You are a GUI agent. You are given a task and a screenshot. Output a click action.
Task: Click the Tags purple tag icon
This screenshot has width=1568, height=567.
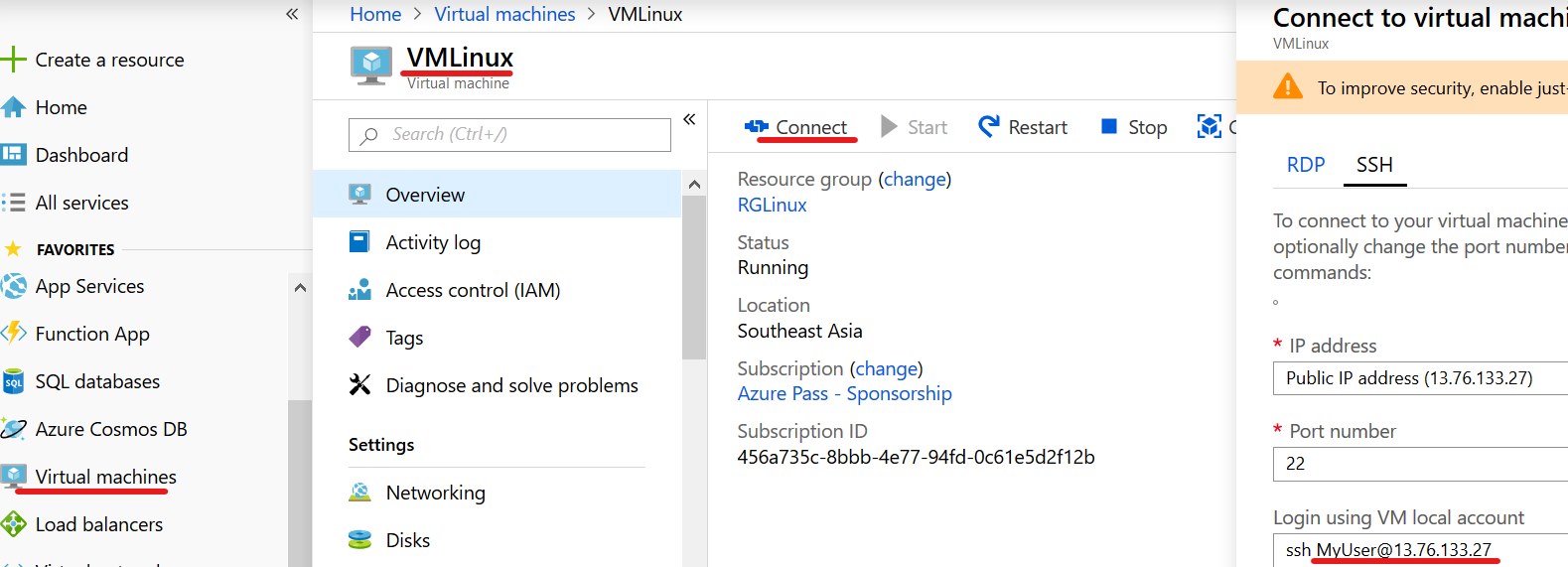click(x=359, y=337)
